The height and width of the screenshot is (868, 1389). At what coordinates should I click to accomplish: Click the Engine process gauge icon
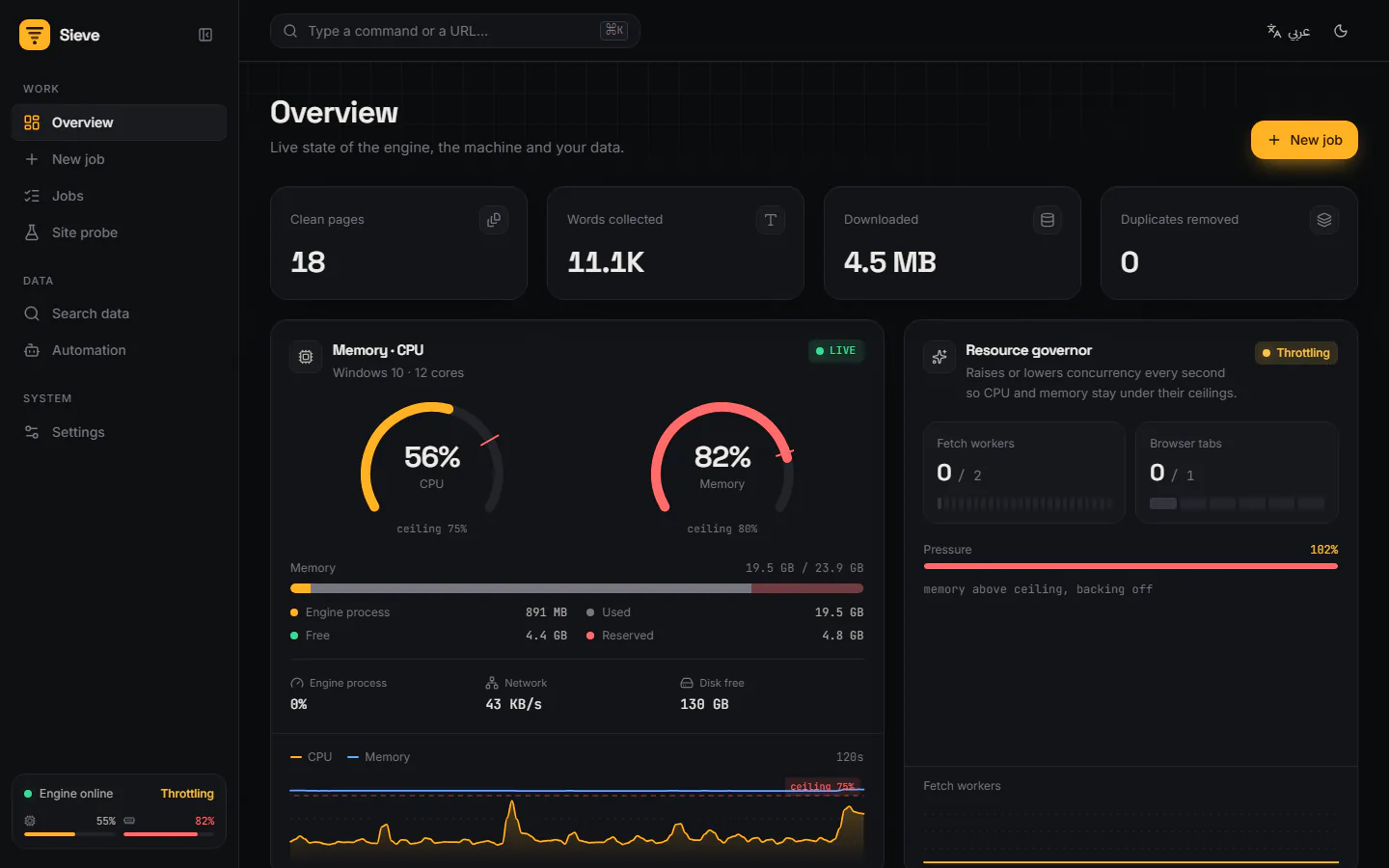coord(297,683)
